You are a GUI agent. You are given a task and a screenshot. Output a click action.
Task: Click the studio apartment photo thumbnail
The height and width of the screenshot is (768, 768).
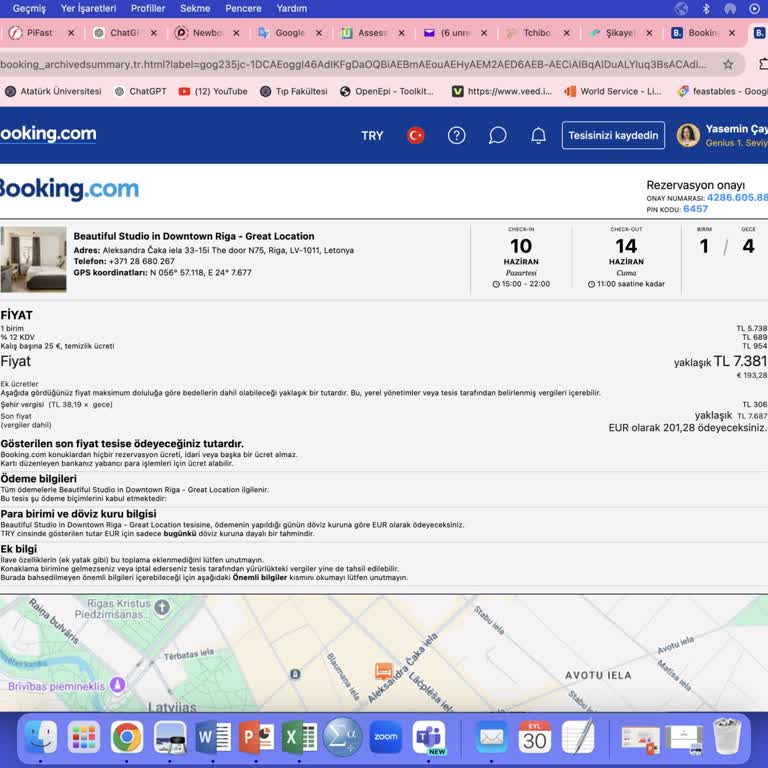(x=33, y=259)
